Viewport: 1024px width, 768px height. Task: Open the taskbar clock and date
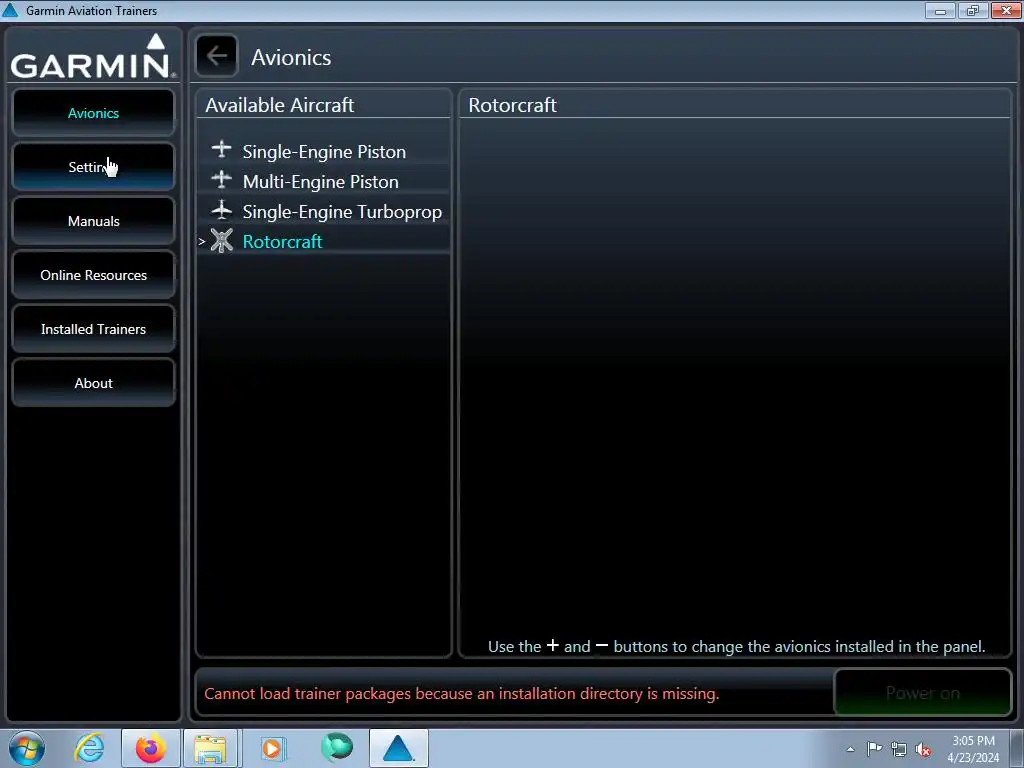tap(973, 749)
